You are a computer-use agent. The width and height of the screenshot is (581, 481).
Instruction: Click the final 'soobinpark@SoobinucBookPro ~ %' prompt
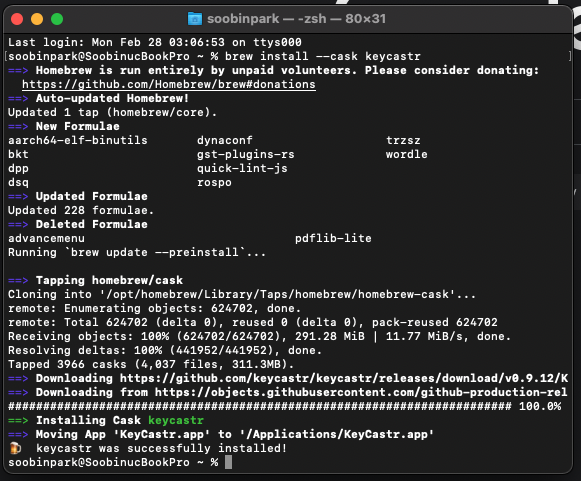click(x=113, y=463)
